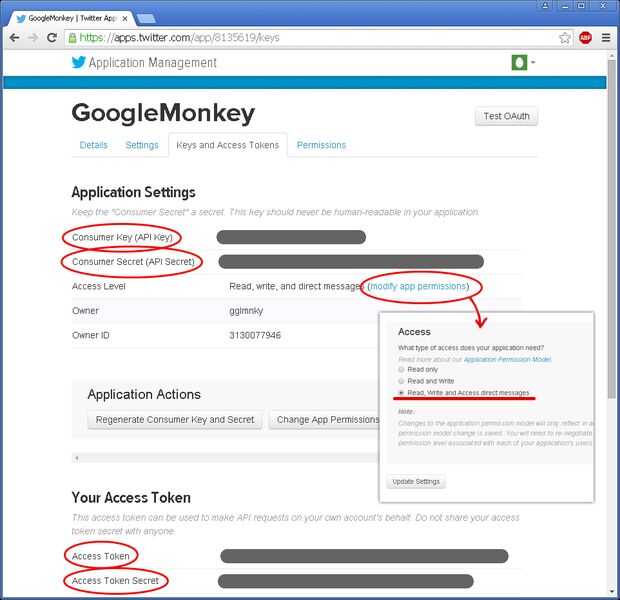The image size is (620, 600).
Task: Minimize the browser window
Action: (x=565, y=5)
